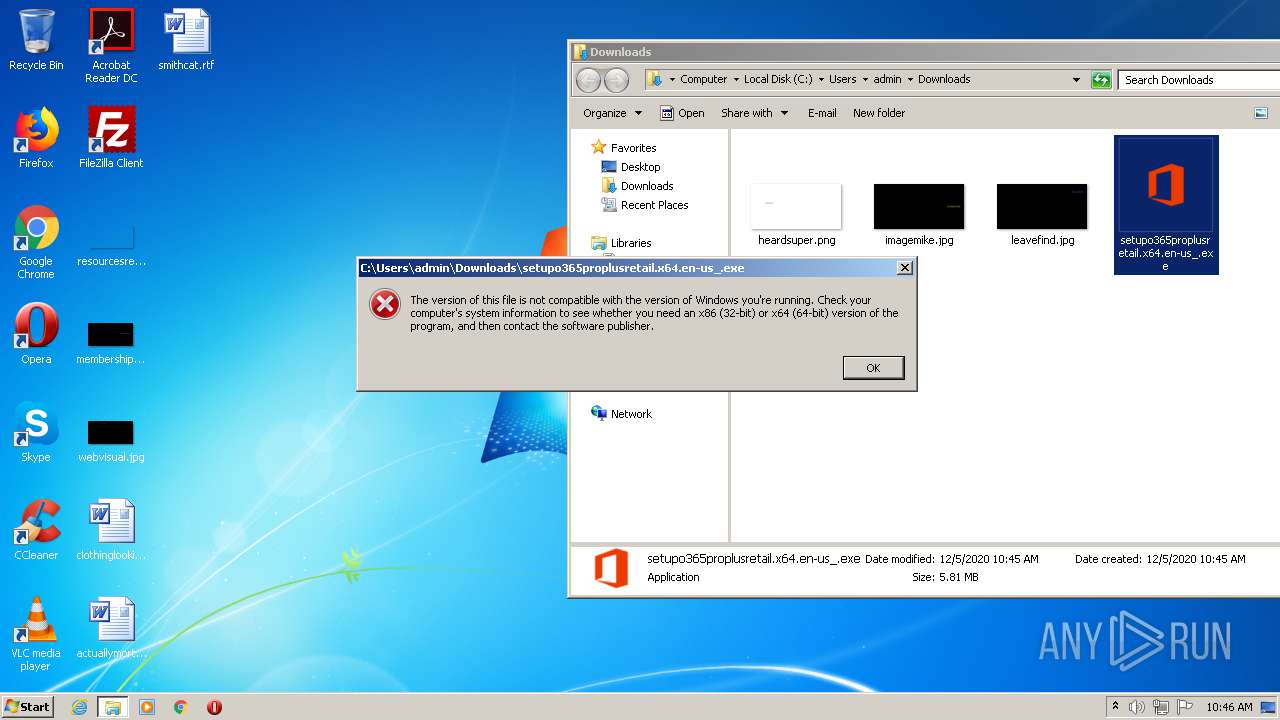Launch Acrobat Reader DC desktop shortcut

click(111, 46)
